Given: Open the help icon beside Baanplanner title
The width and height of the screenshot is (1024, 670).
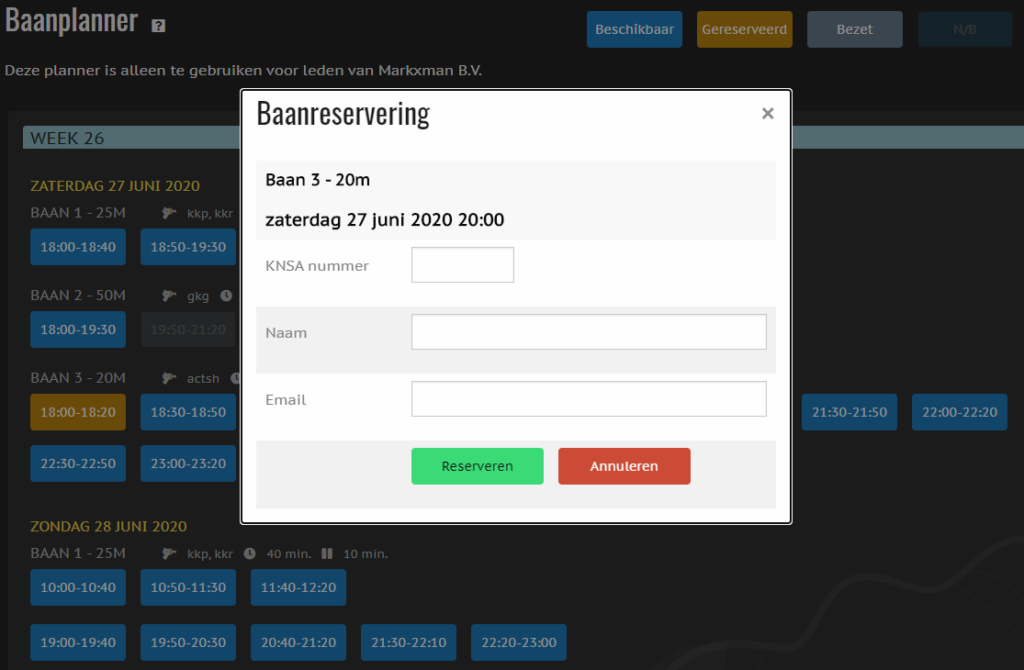Looking at the screenshot, I should pyautogui.click(x=158, y=25).
